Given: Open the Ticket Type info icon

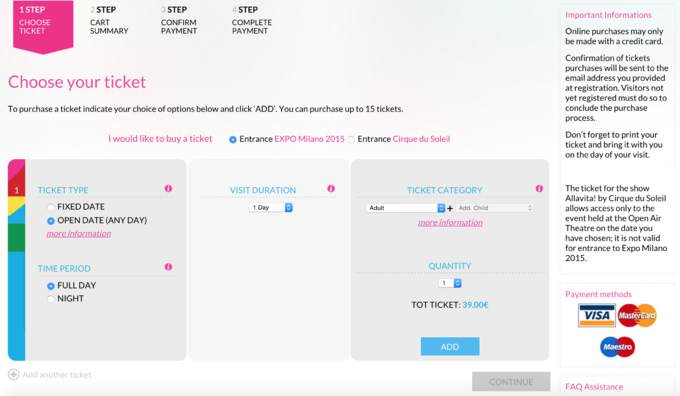Looking at the screenshot, I should click(168, 189).
